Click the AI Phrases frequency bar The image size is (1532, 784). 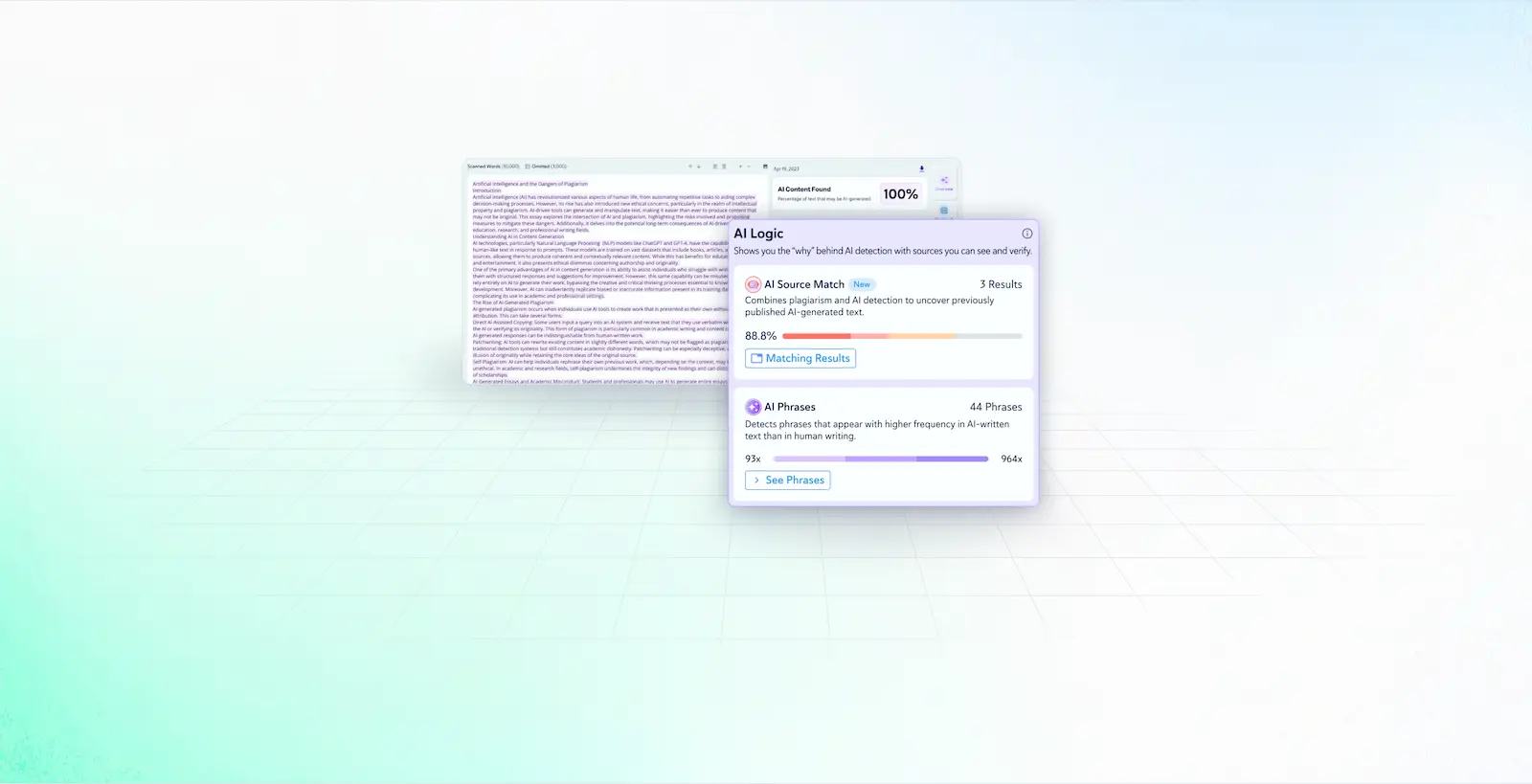pos(881,459)
